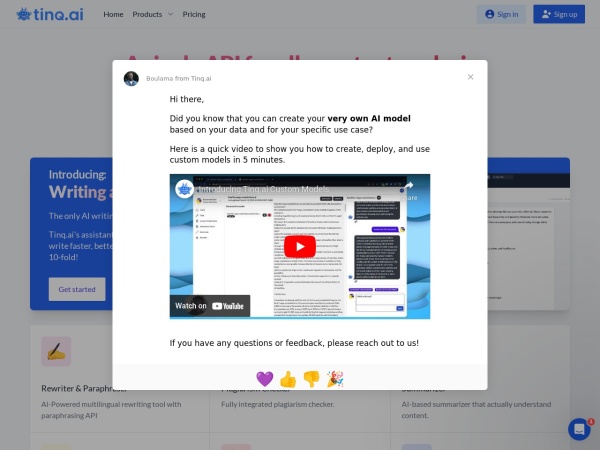This screenshot has width=600, height=450.
Task: Click the Share arrow on the video
Action: (x=409, y=190)
